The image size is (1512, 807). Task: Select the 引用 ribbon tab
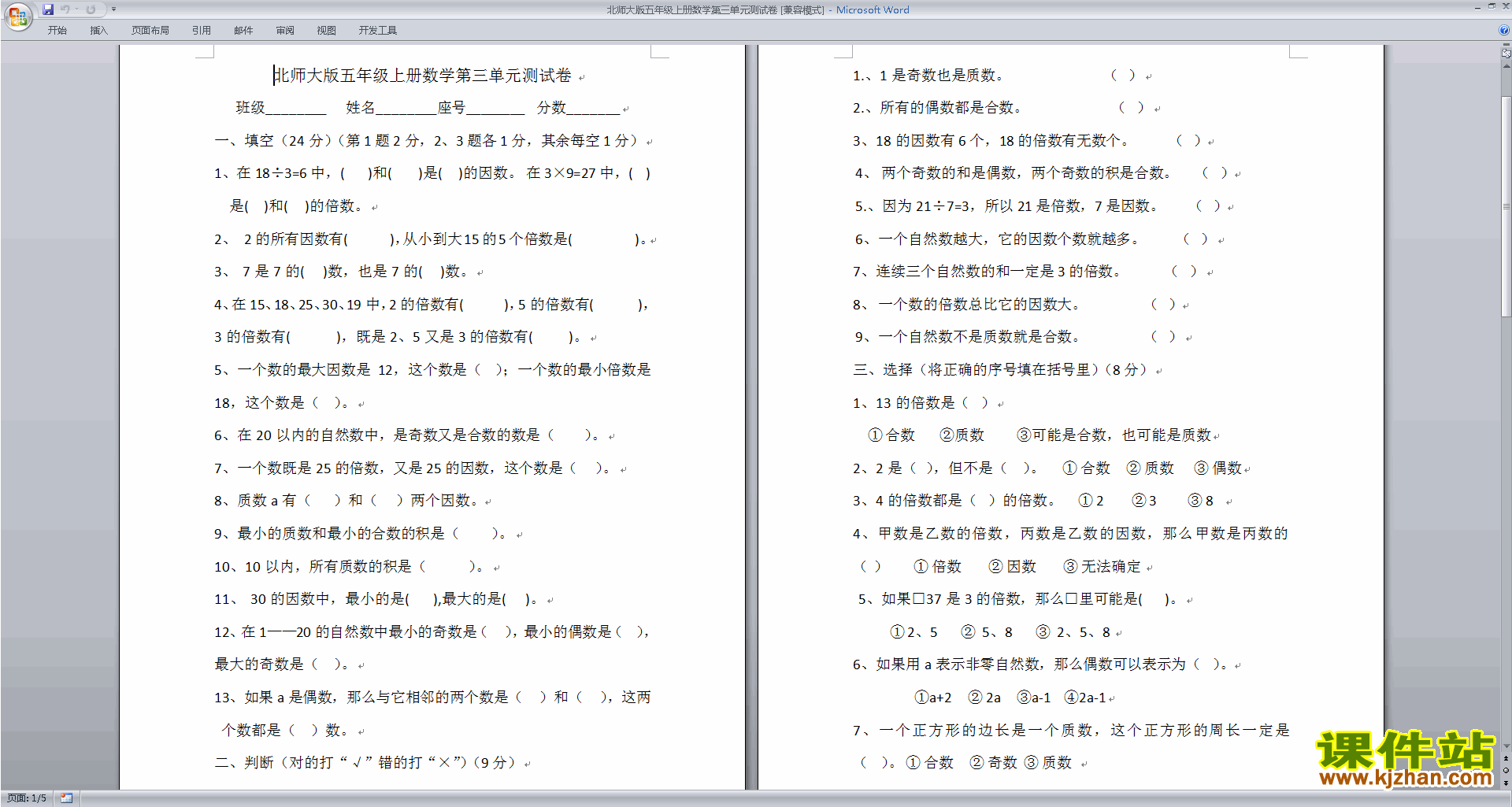(x=202, y=30)
